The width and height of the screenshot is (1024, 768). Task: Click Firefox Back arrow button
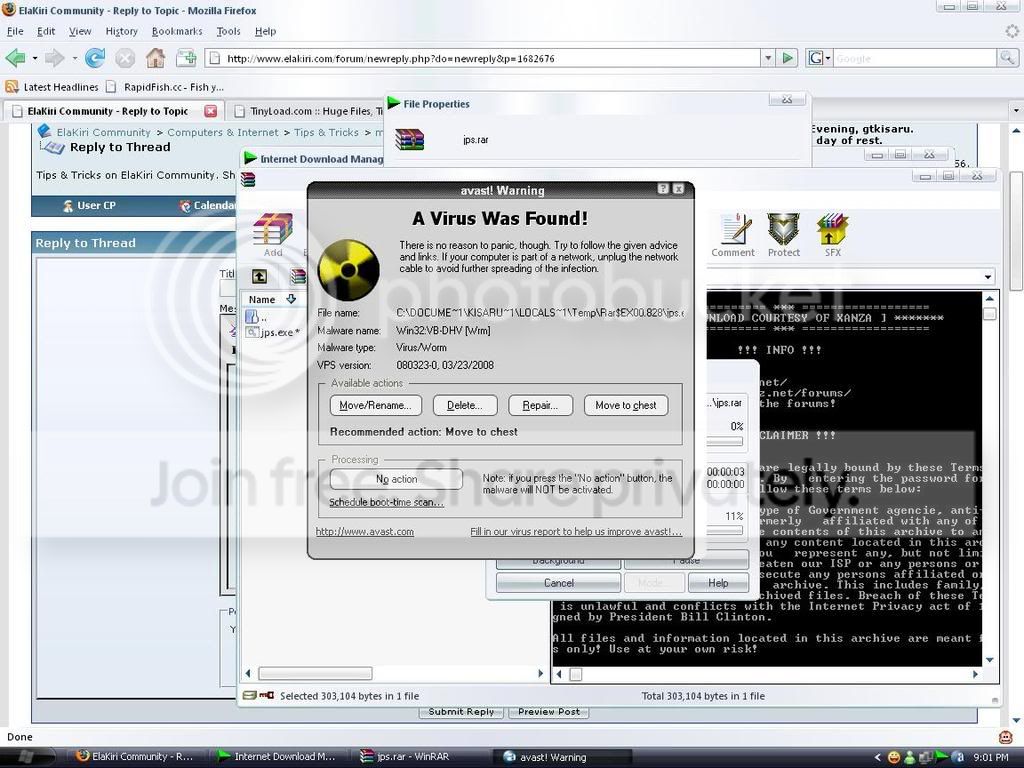pyautogui.click(x=15, y=58)
